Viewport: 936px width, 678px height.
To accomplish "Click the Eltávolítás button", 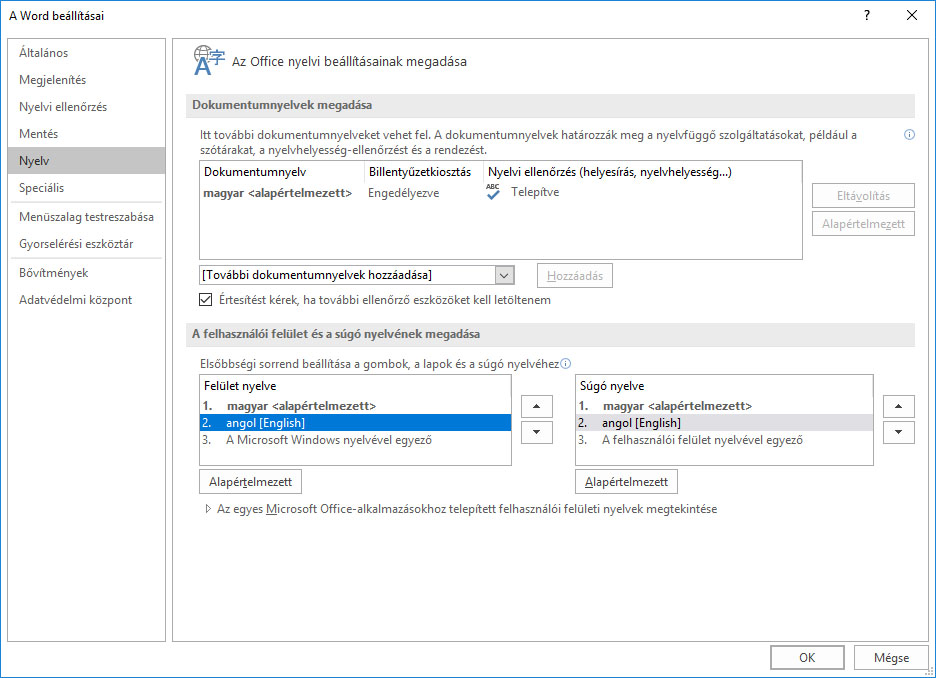I will [x=863, y=196].
